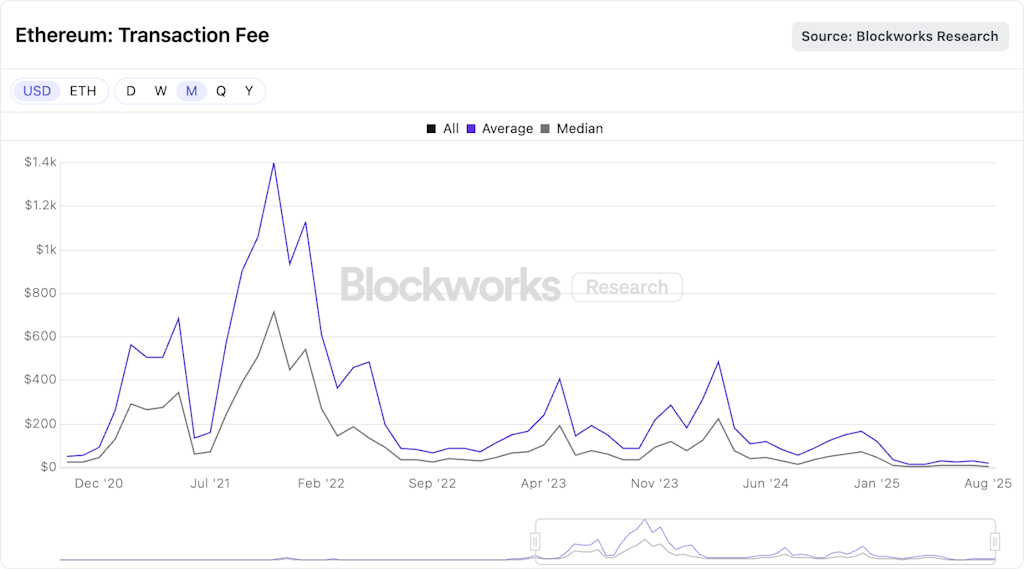Click the Ethereum: Transaction Fee title
This screenshot has height=569, width=1024.
point(142,35)
